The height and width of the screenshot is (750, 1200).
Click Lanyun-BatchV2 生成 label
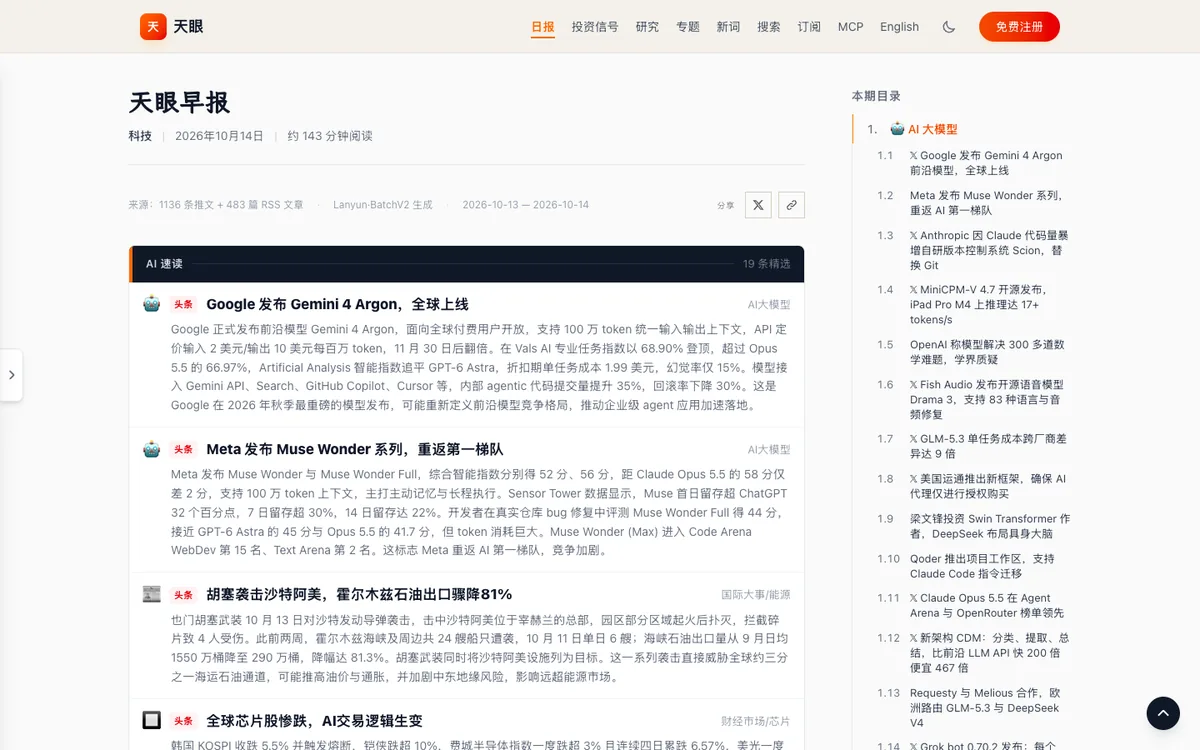click(x=383, y=205)
